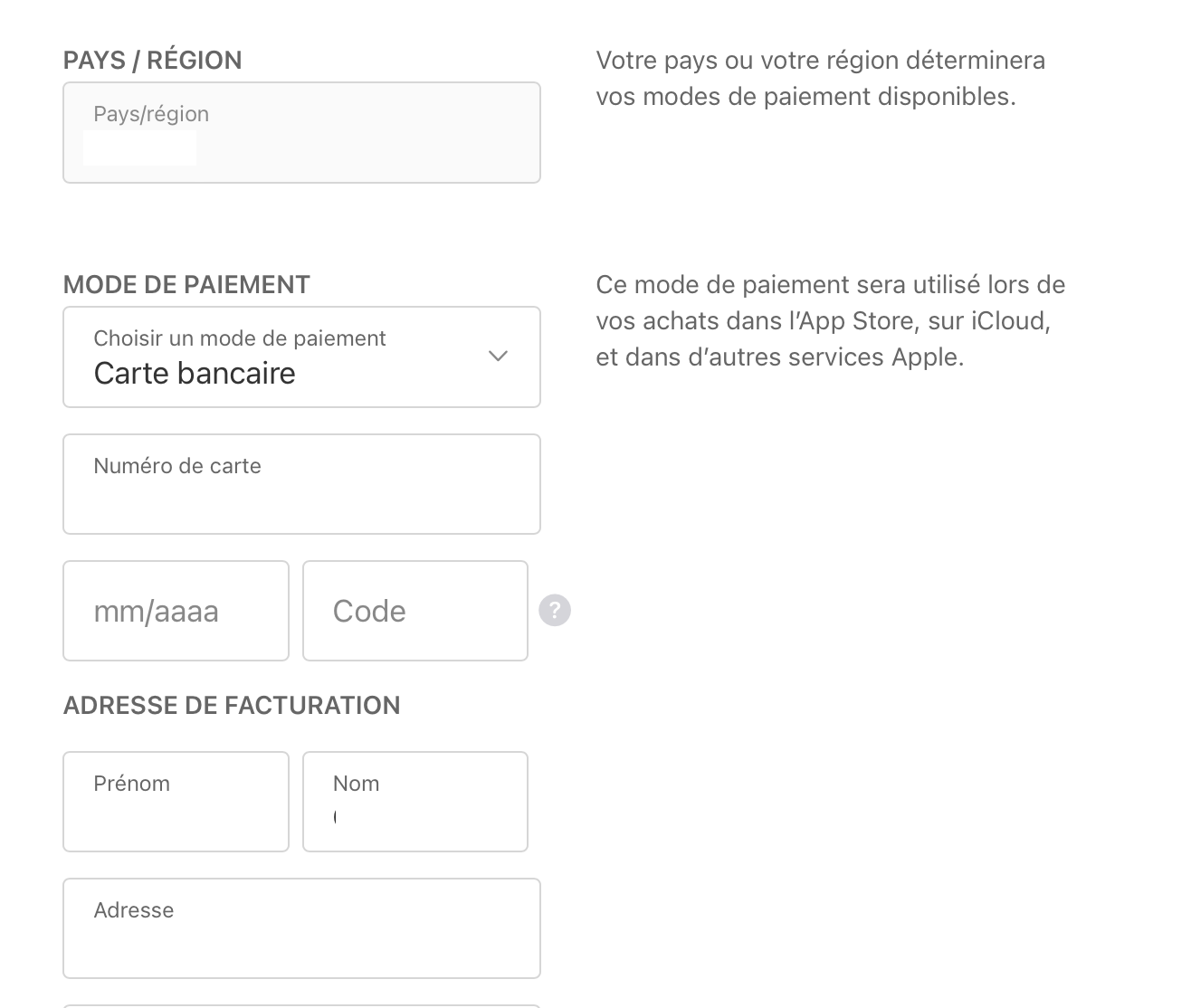The width and height of the screenshot is (1191, 1008).
Task: Click the "Ce mode de paiement" description text
Action: [x=830, y=321]
